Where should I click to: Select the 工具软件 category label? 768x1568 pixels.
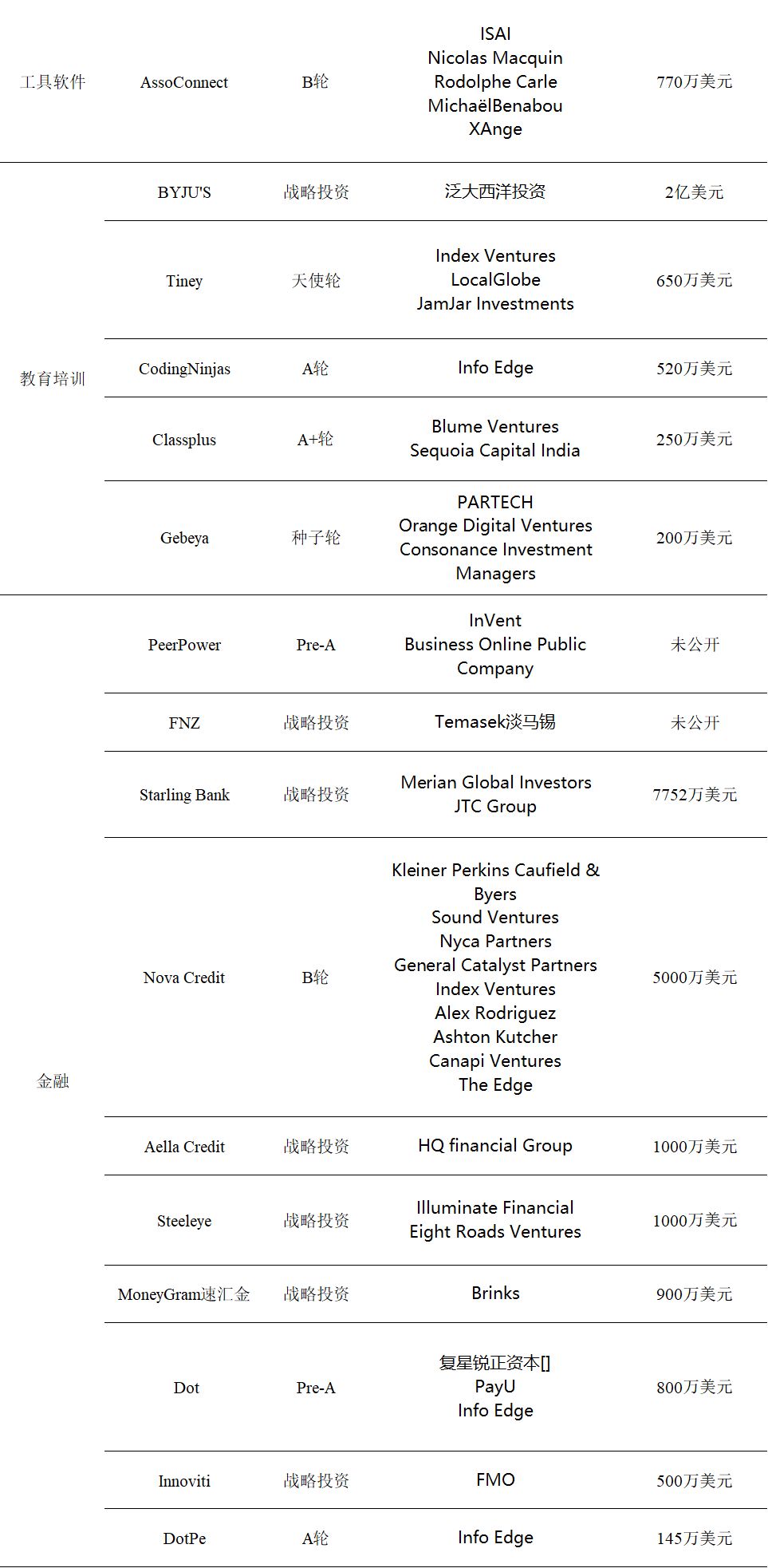(x=53, y=82)
